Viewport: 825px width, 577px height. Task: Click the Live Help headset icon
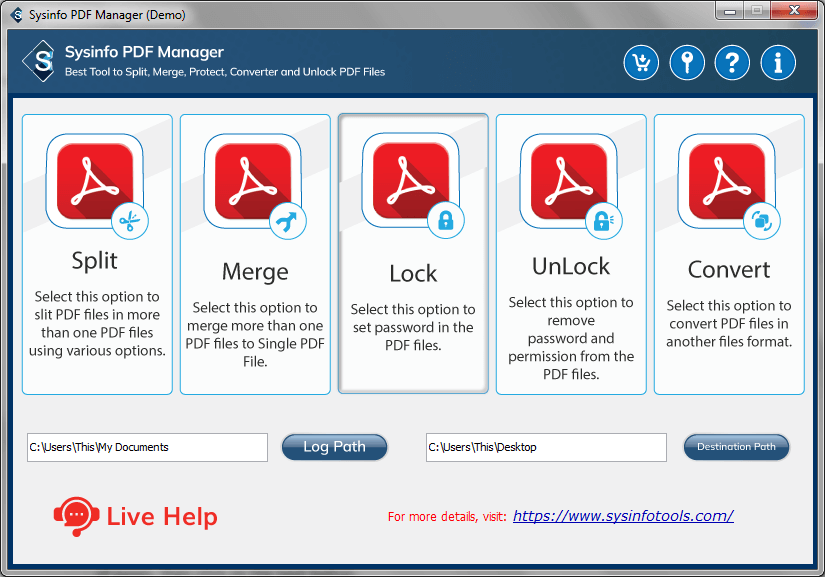(x=75, y=516)
